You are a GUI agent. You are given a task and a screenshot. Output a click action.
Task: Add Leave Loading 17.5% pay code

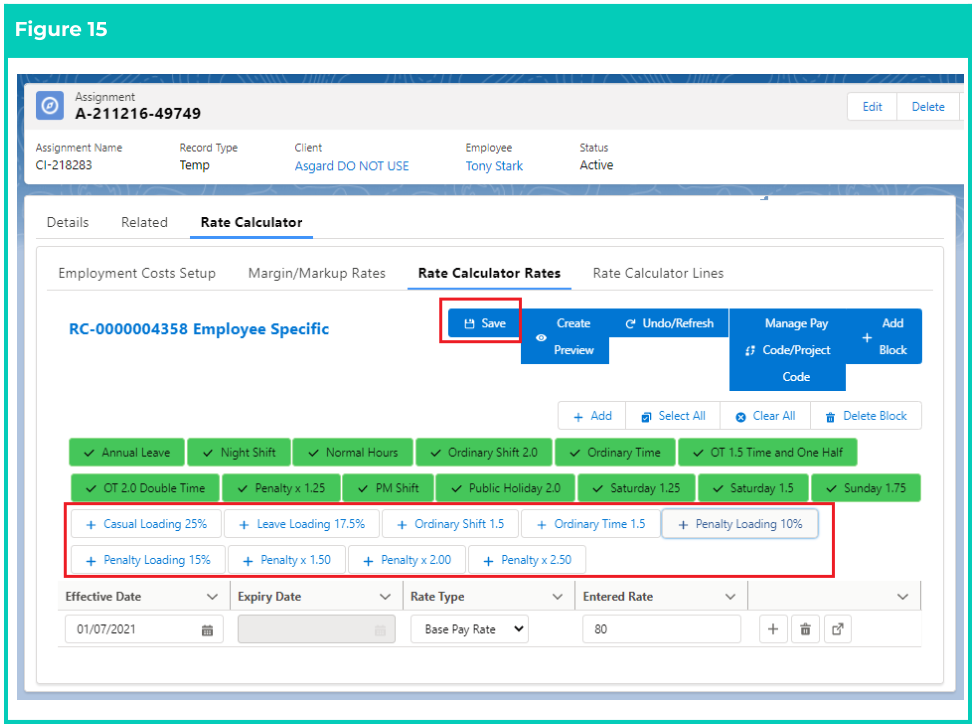[x=302, y=524]
